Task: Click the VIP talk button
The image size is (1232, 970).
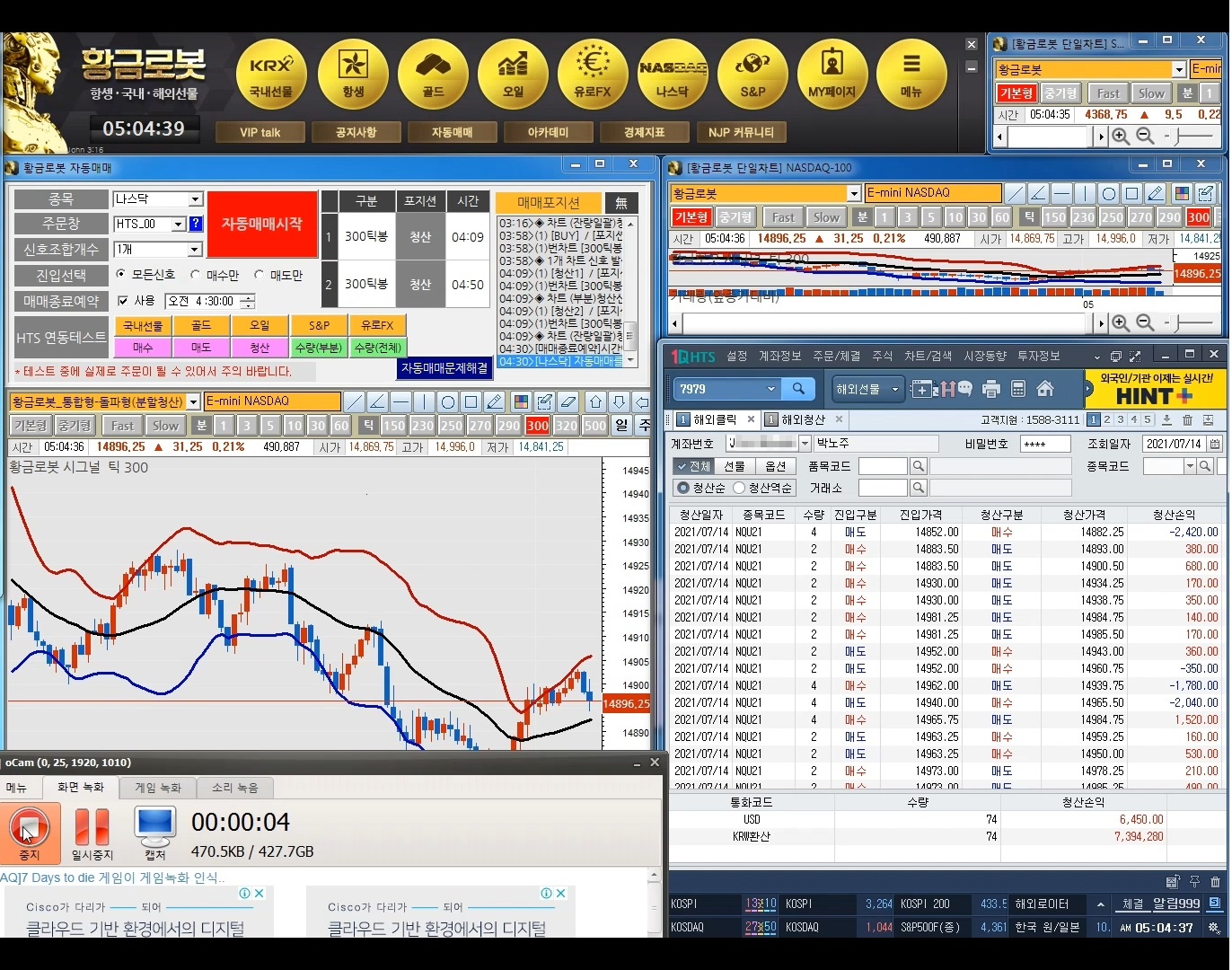Action: (260, 132)
